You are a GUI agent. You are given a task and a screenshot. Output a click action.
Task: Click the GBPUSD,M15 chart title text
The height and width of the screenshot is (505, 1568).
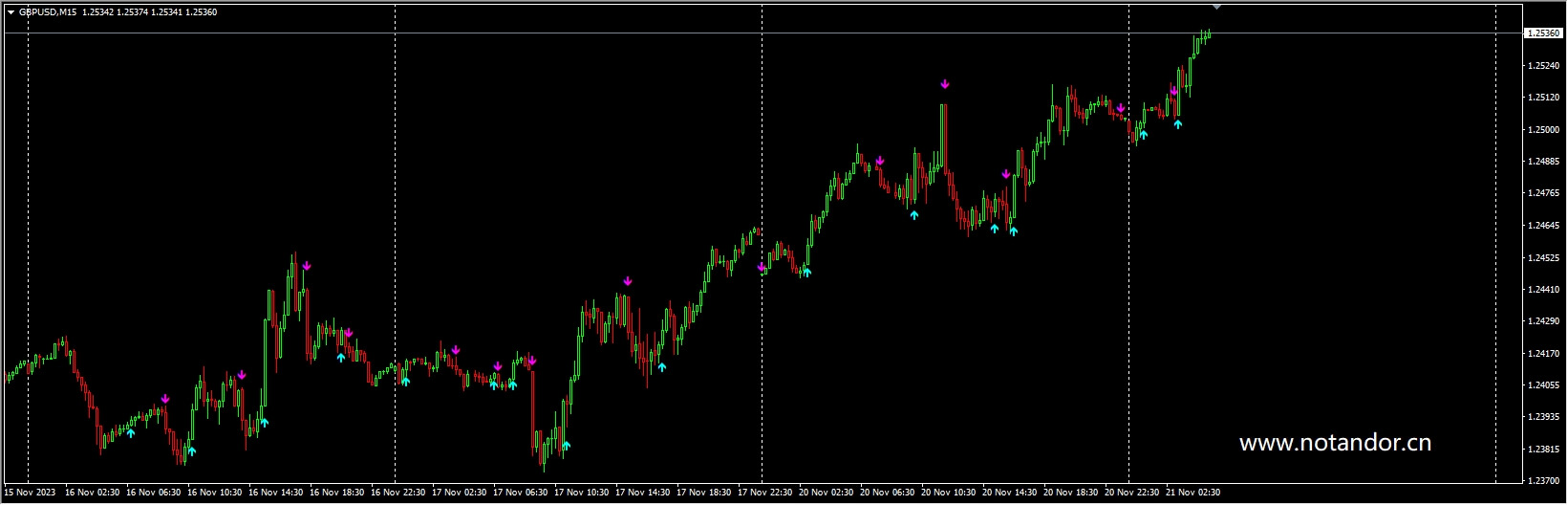tap(48, 12)
